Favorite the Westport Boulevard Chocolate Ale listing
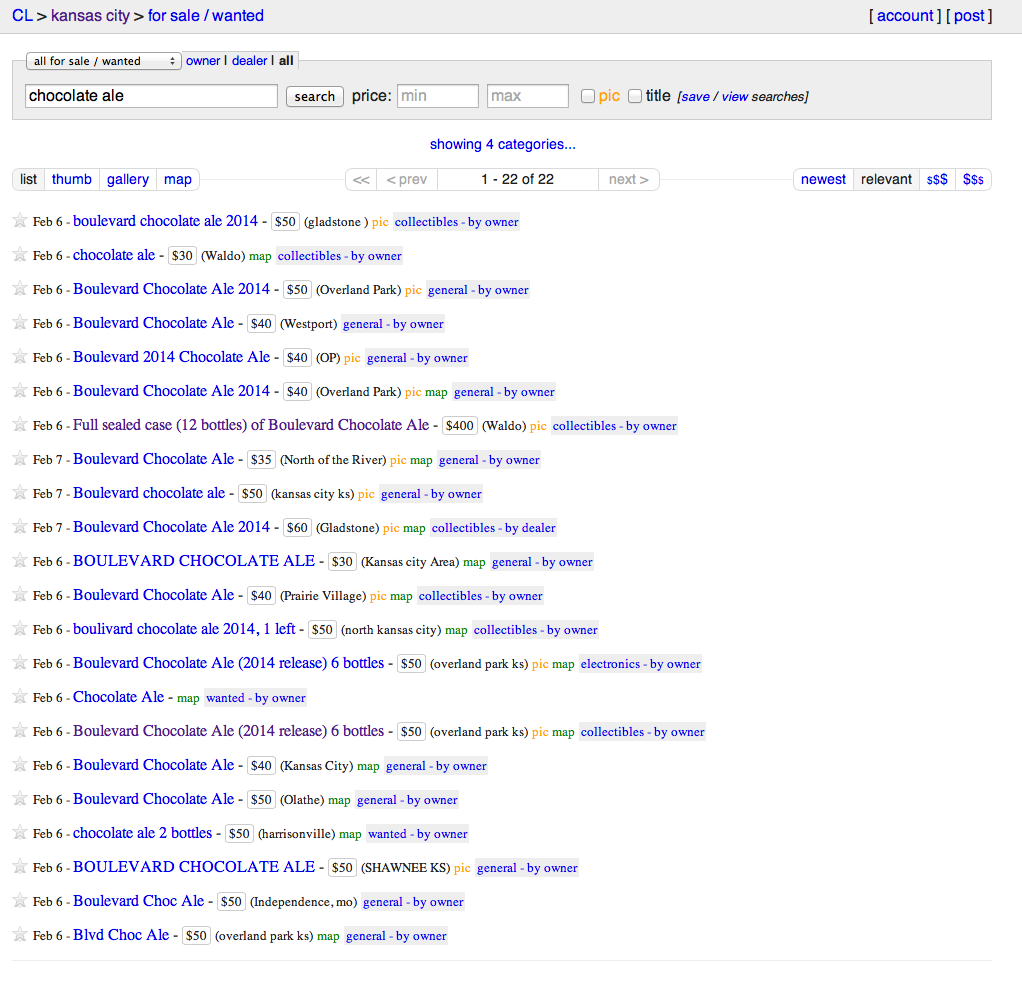This screenshot has height=991, width=1022. pyautogui.click(x=20, y=323)
